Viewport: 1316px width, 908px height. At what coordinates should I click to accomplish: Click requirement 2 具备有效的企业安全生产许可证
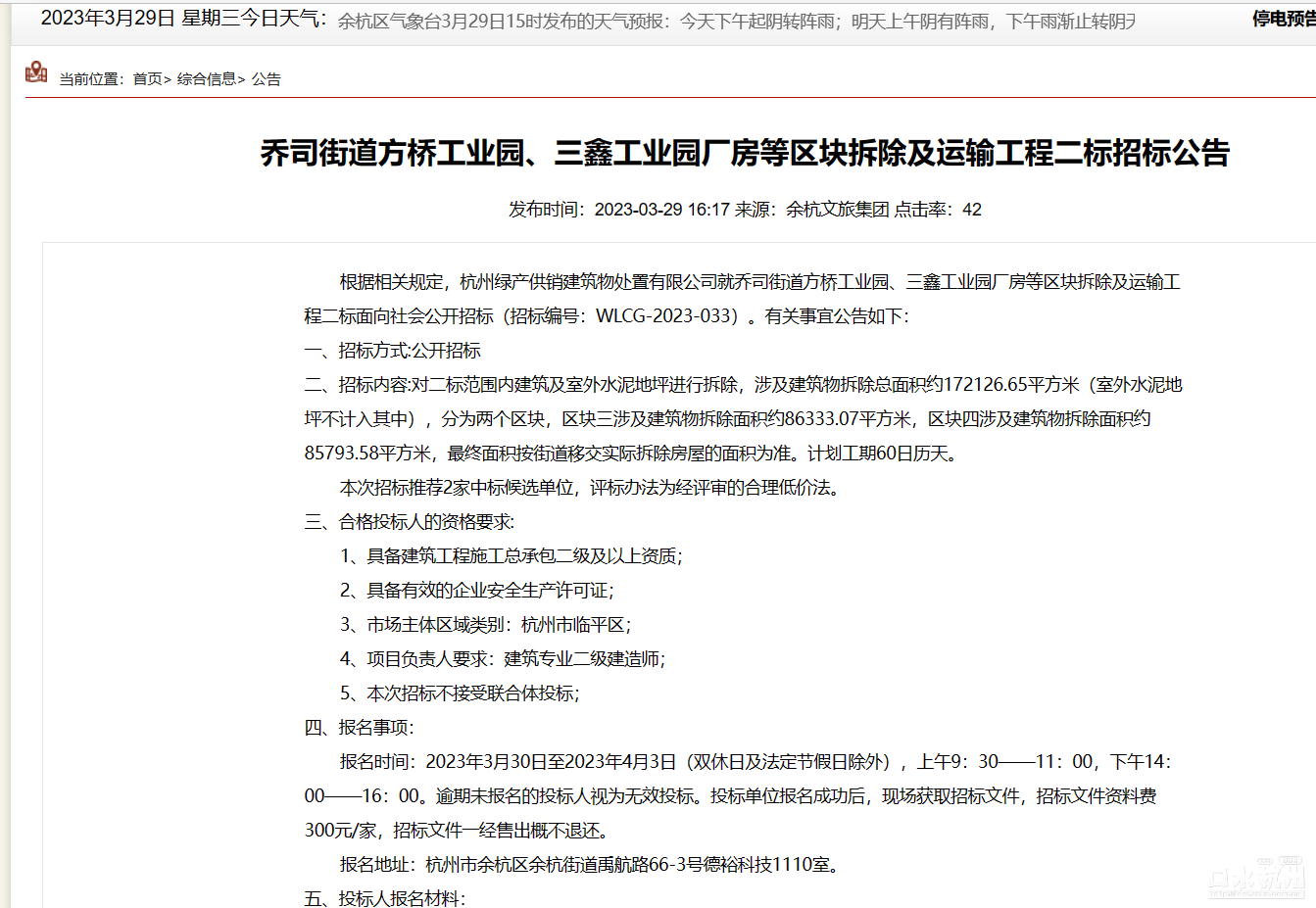pyautogui.click(x=477, y=591)
